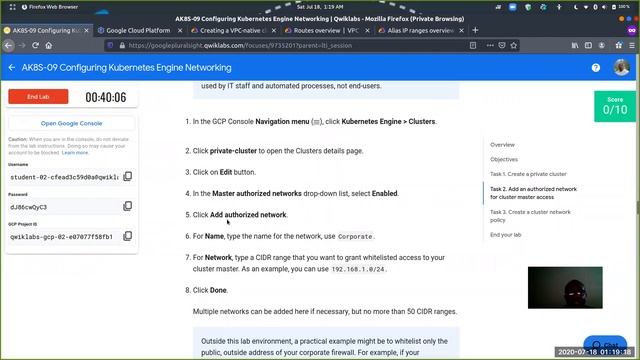
Task: Bookmark this page with the star icon
Action: click(514, 46)
